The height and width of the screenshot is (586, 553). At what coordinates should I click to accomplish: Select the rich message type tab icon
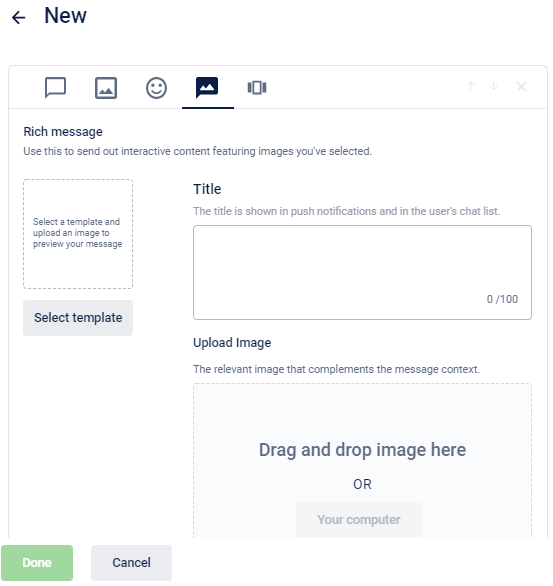(x=207, y=88)
